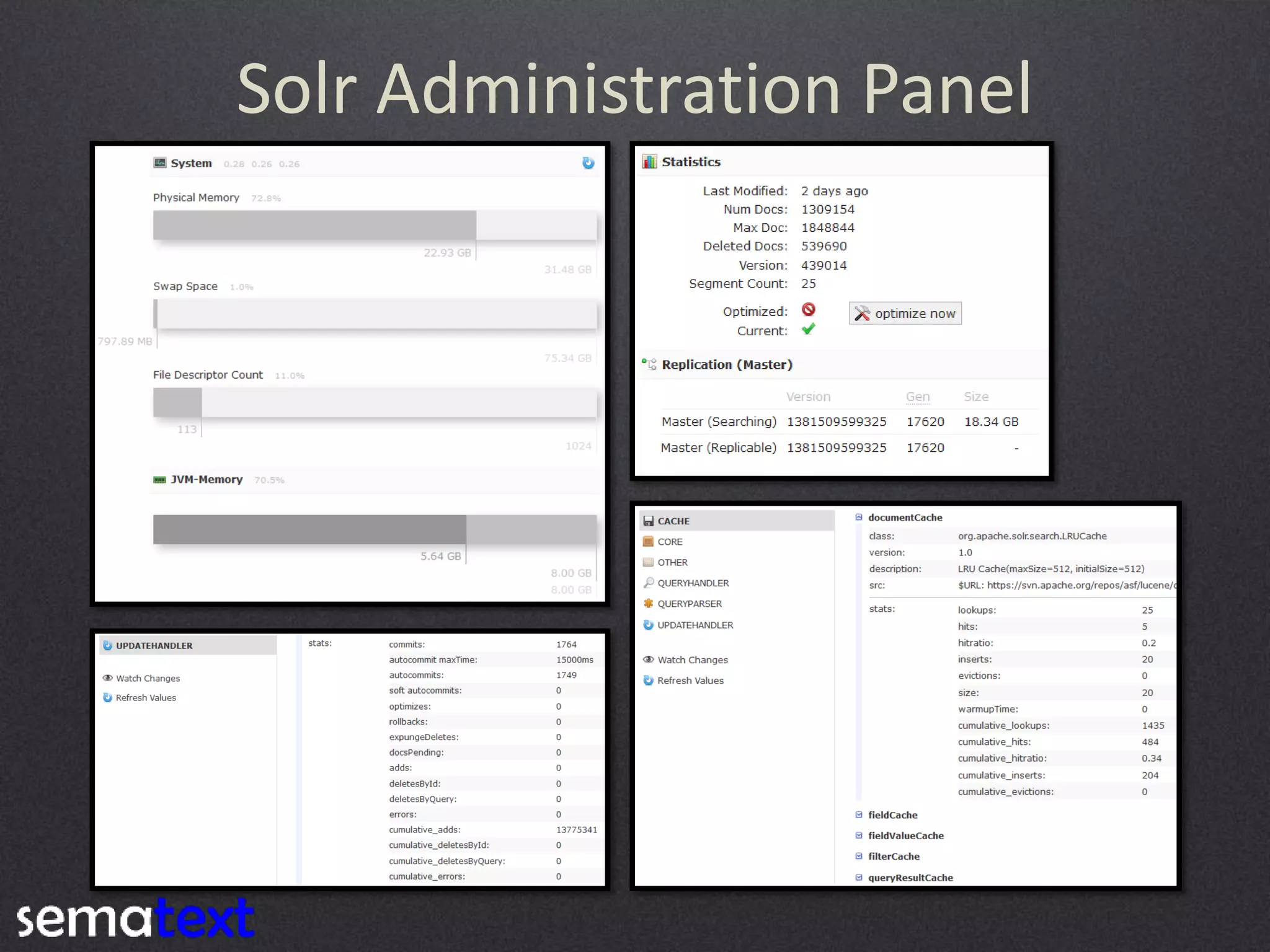Viewport: 1270px width, 952px height.
Task: Click the Master (Replicable) row label
Action: (x=719, y=447)
